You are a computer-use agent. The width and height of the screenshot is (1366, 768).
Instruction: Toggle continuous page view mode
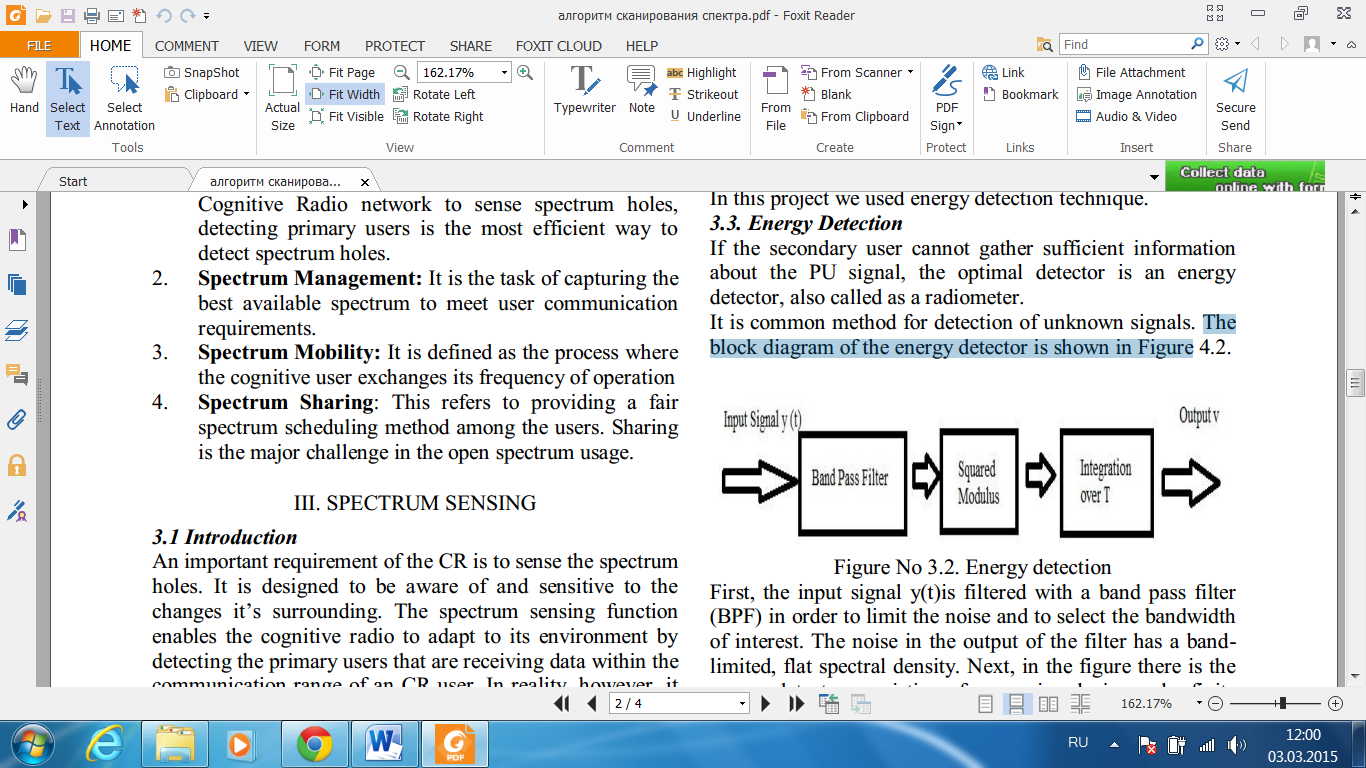[x=1016, y=704]
